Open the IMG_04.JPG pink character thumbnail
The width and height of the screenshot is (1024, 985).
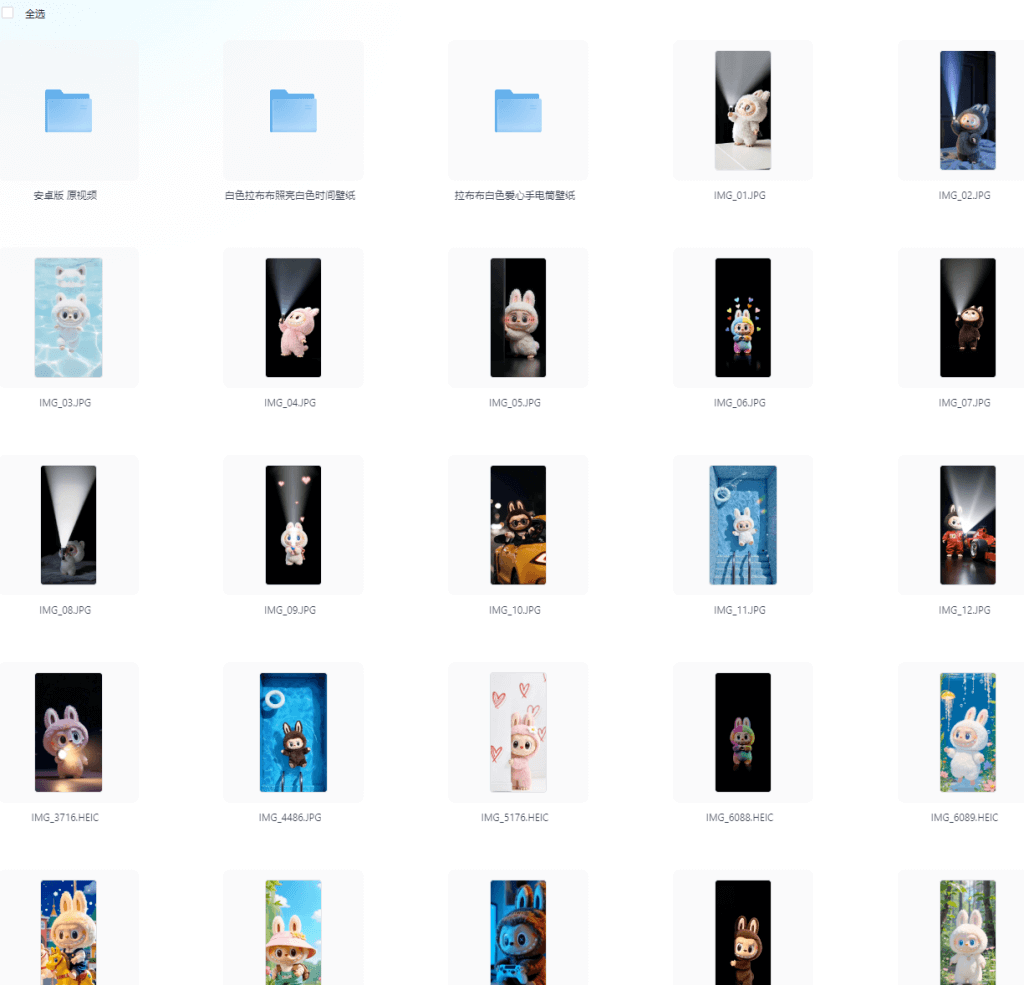click(293, 318)
